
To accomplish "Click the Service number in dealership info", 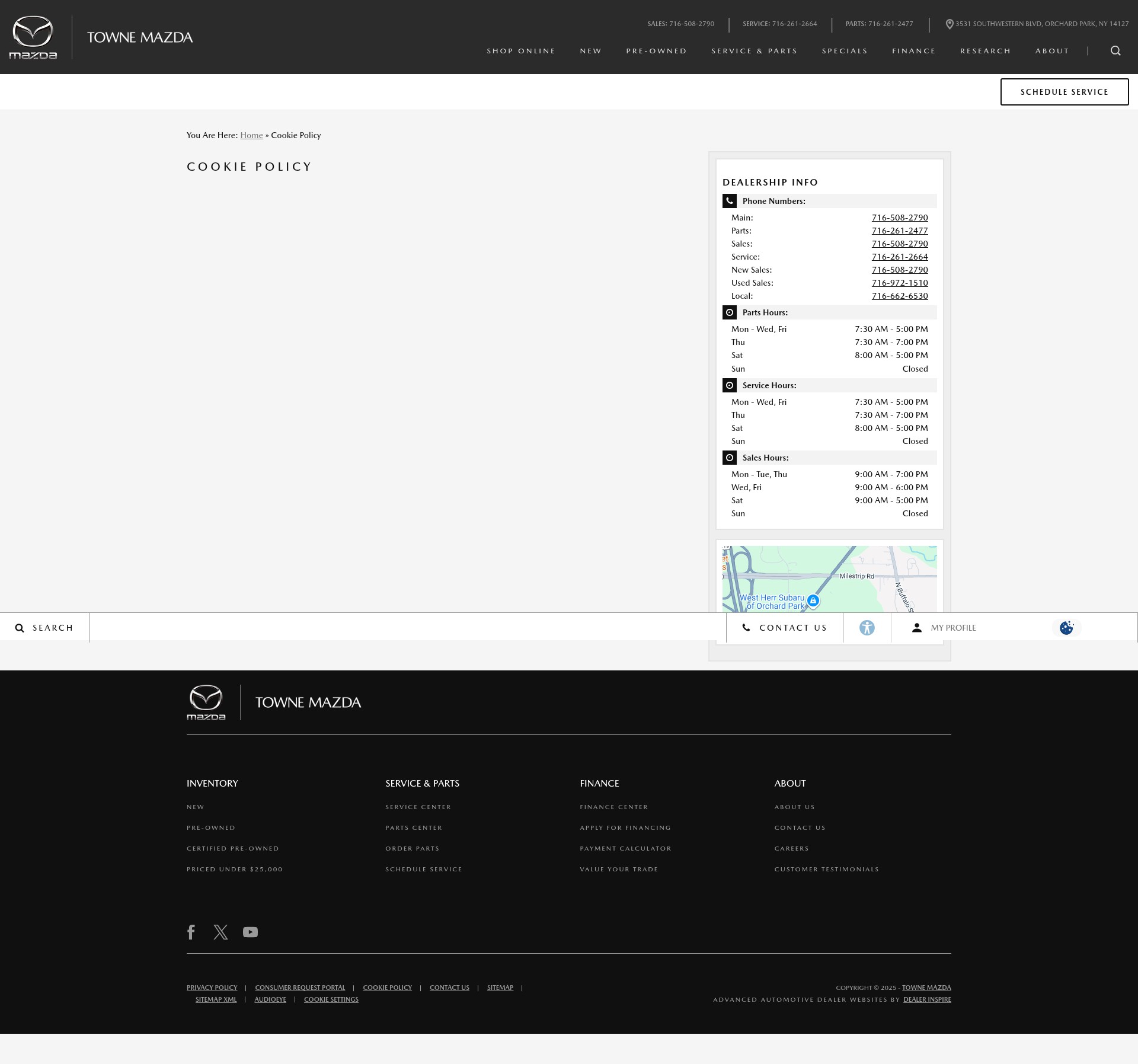I will click(900, 257).
